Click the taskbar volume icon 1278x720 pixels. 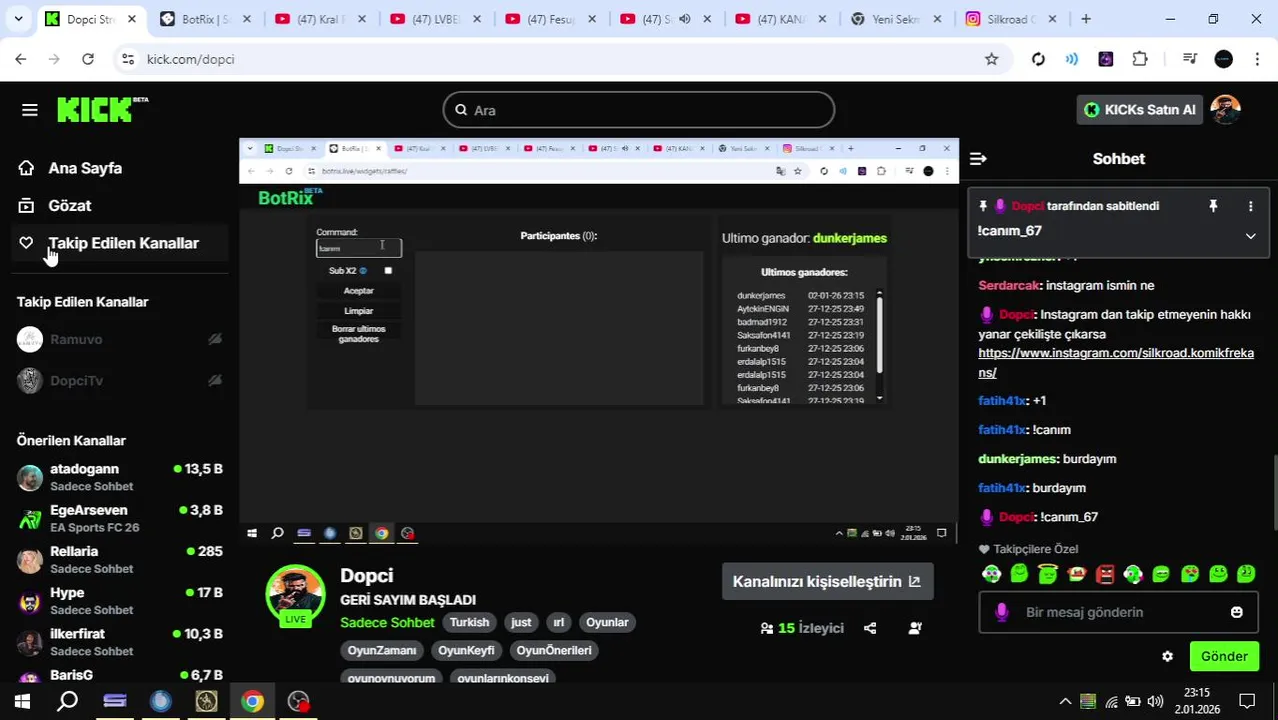tap(1155, 701)
